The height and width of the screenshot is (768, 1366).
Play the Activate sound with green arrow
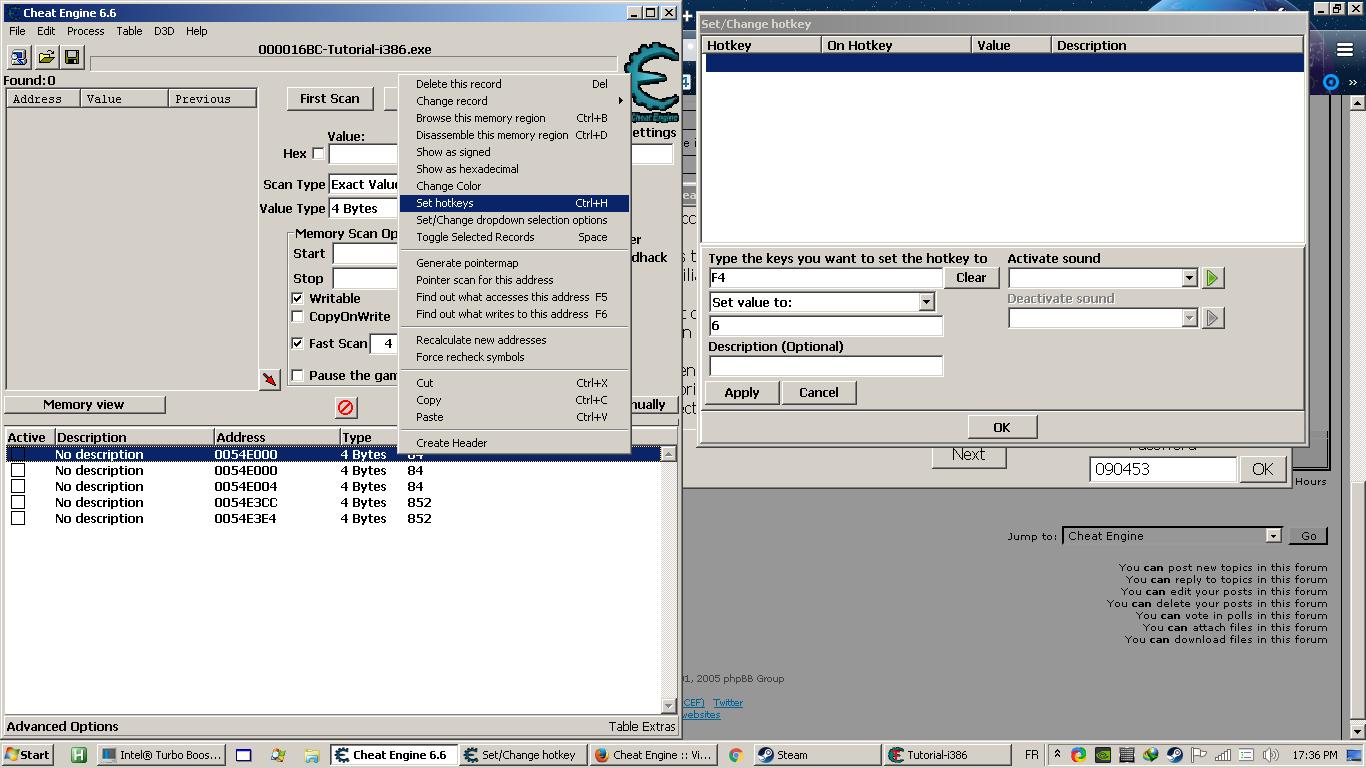coord(1212,278)
